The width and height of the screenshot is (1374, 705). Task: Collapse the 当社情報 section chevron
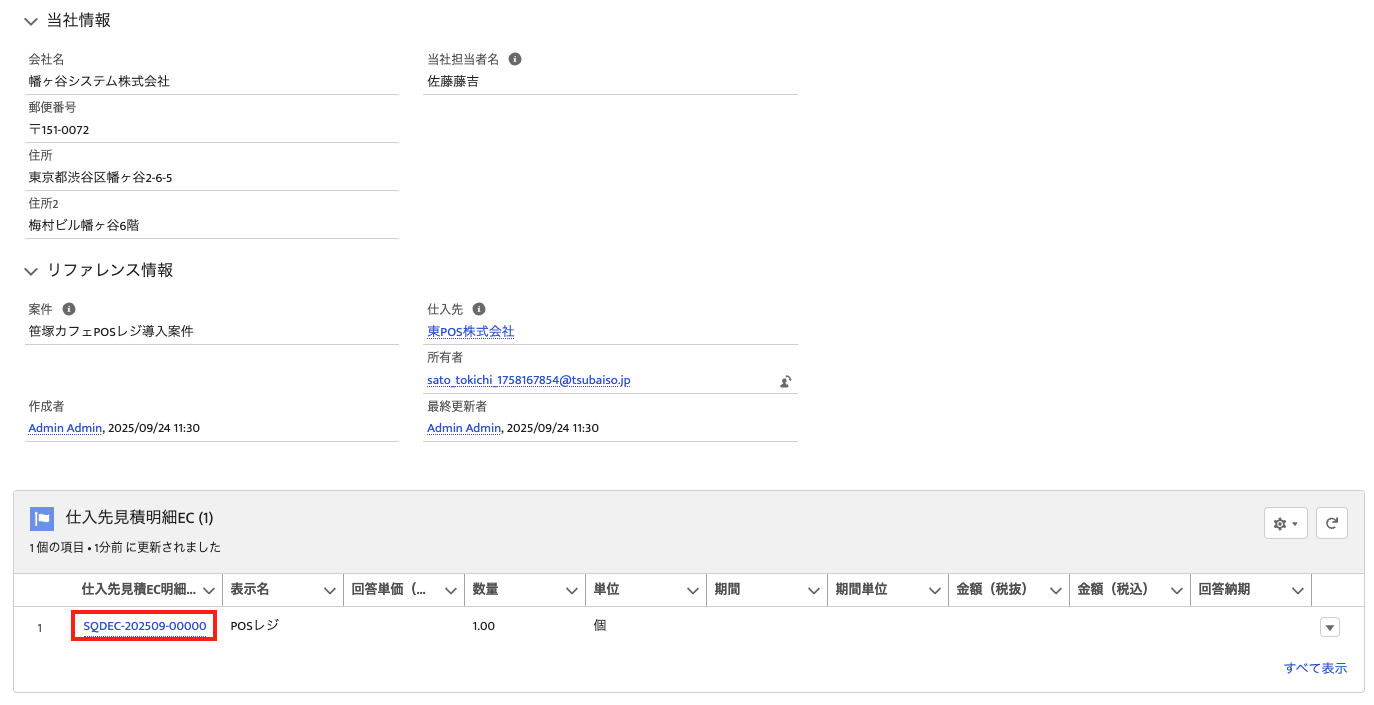click(31, 21)
